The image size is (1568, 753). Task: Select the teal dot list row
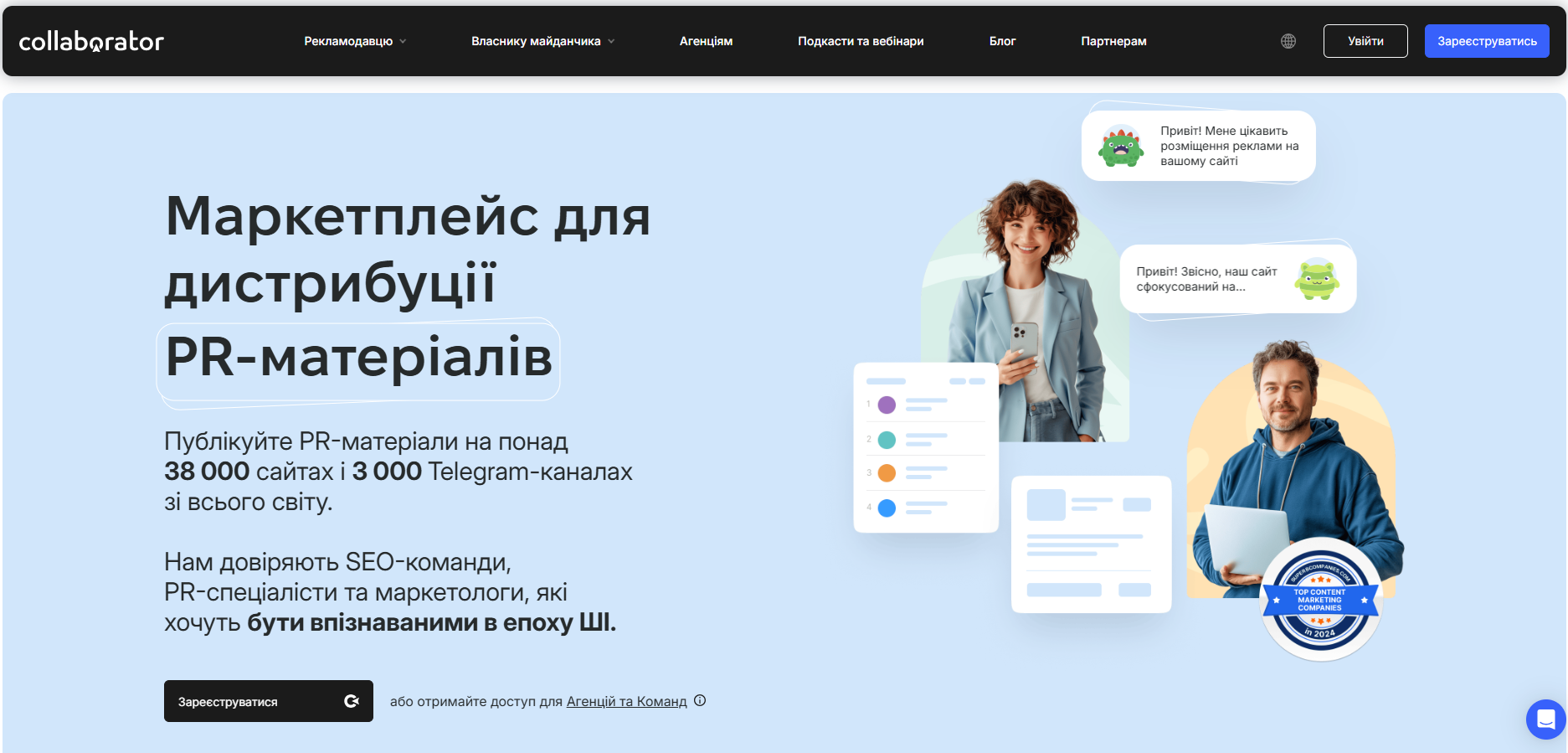point(925,439)
